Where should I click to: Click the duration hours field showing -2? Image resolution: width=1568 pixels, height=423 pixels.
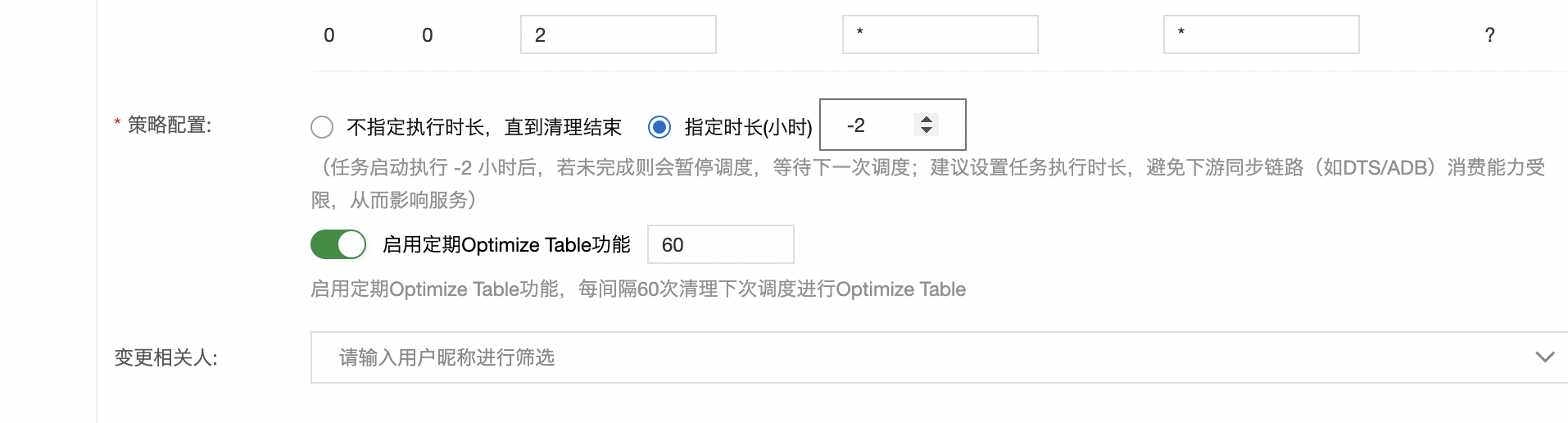pos(893,125)
